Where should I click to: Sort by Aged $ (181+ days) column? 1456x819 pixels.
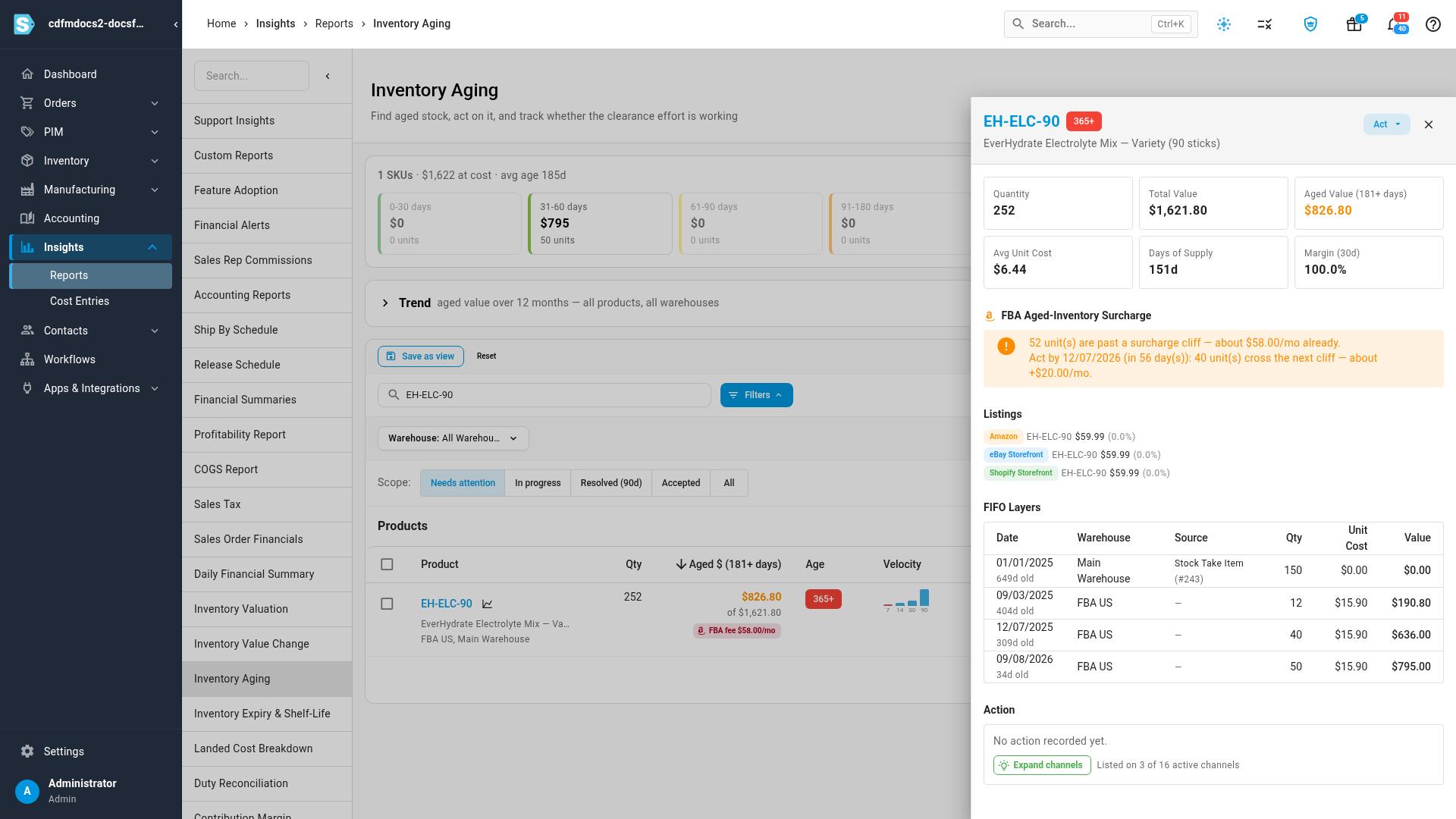[x=728, y=564]
